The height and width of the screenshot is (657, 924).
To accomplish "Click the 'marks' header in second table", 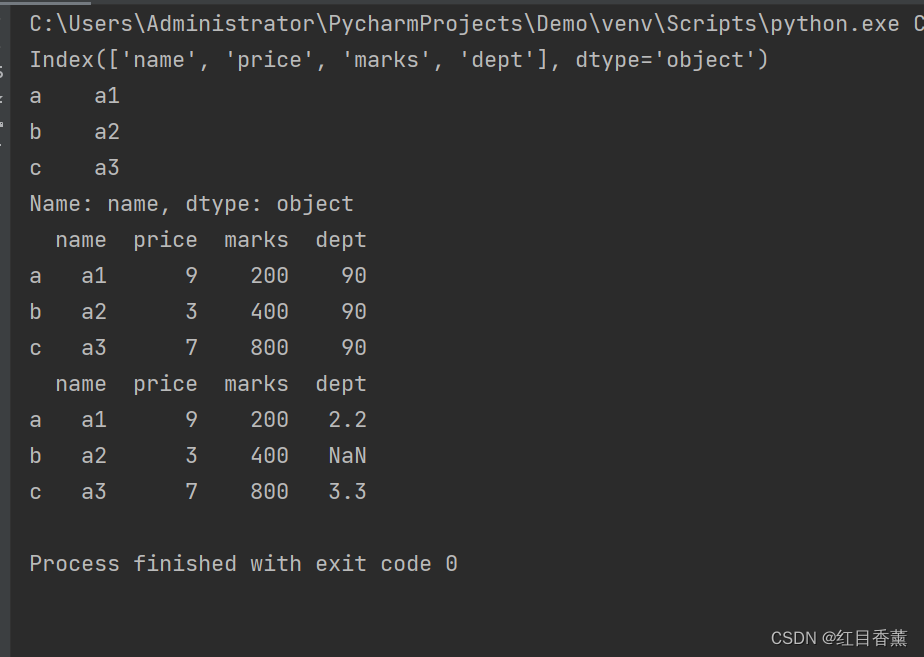I will pos(256,384).
